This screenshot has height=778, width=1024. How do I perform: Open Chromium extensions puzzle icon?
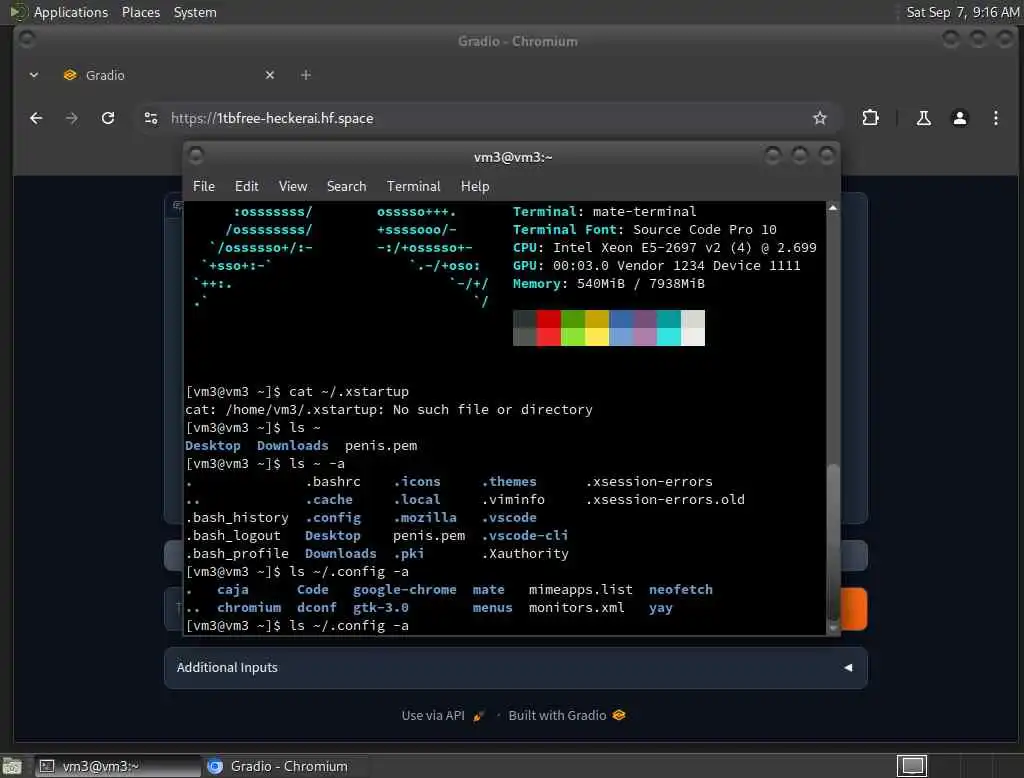tap(871, 118)
